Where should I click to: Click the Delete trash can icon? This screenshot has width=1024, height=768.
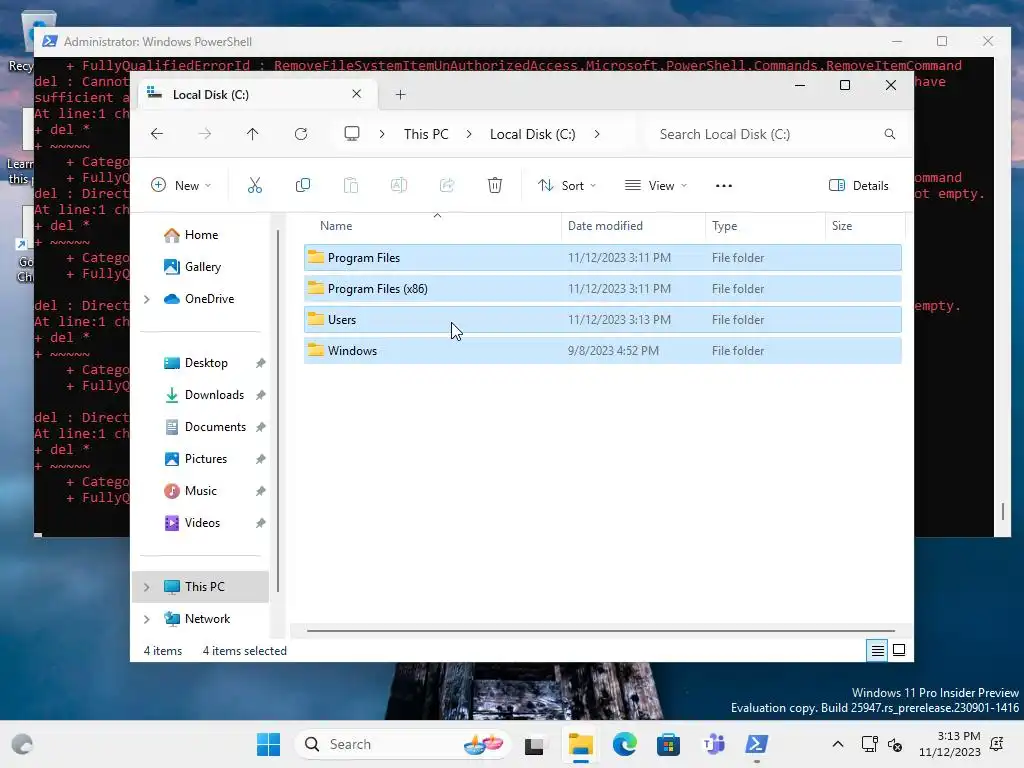[495, 185]
